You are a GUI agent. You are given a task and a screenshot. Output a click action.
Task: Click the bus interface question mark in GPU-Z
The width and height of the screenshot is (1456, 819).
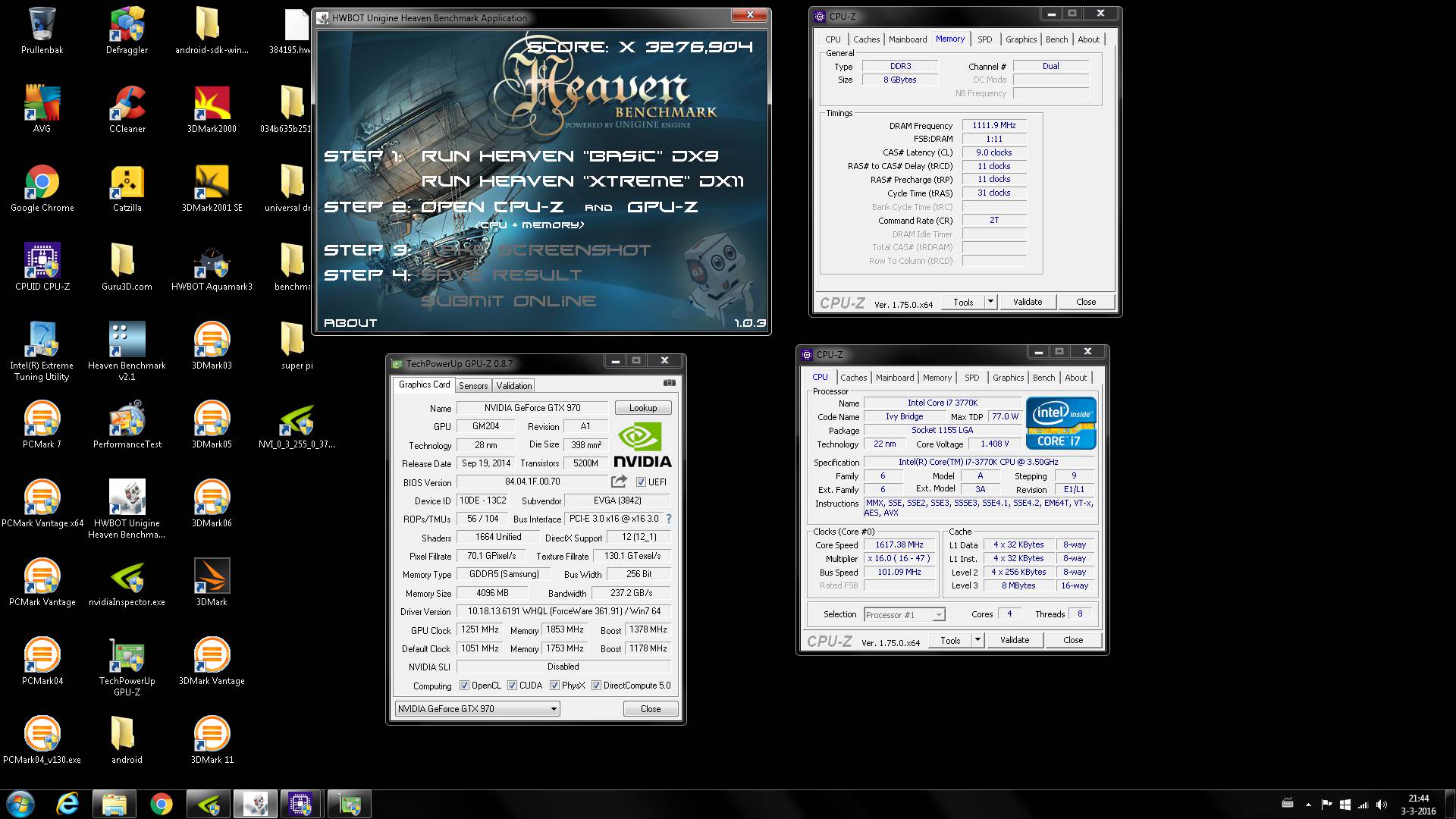(x=668, y=519)
